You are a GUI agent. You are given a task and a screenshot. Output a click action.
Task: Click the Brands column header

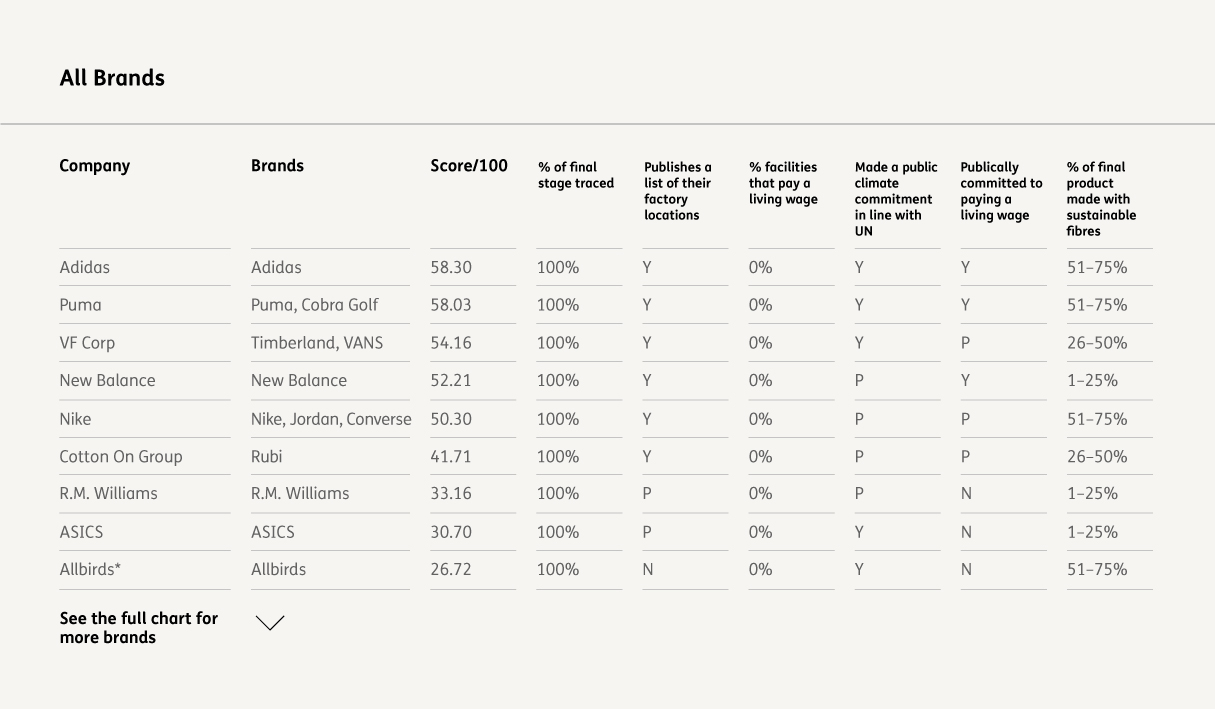pyautogui.click(x=277, y=166)
